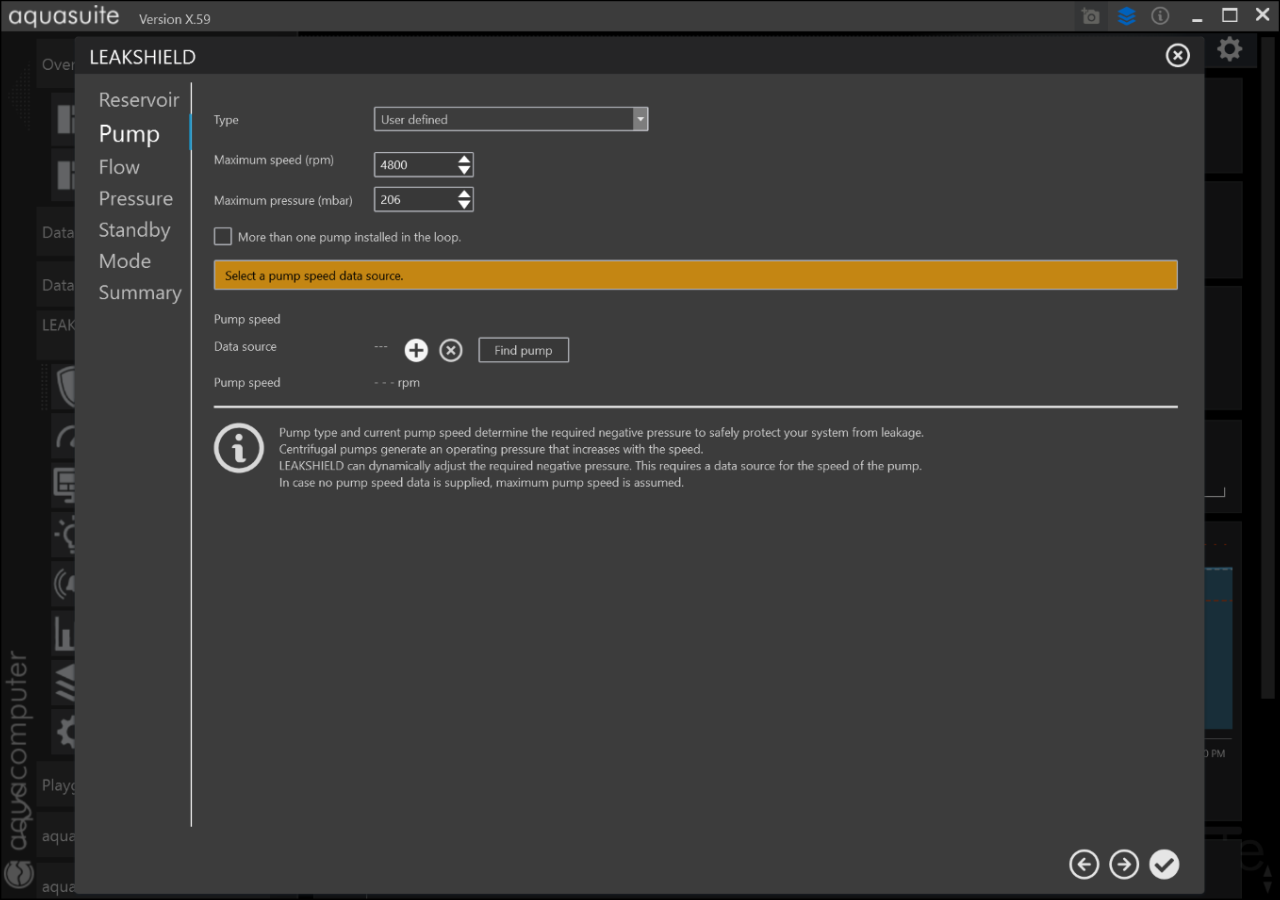Switch to the Flow section
This screenshot has height=900, width=1280.
click(119, 167)
